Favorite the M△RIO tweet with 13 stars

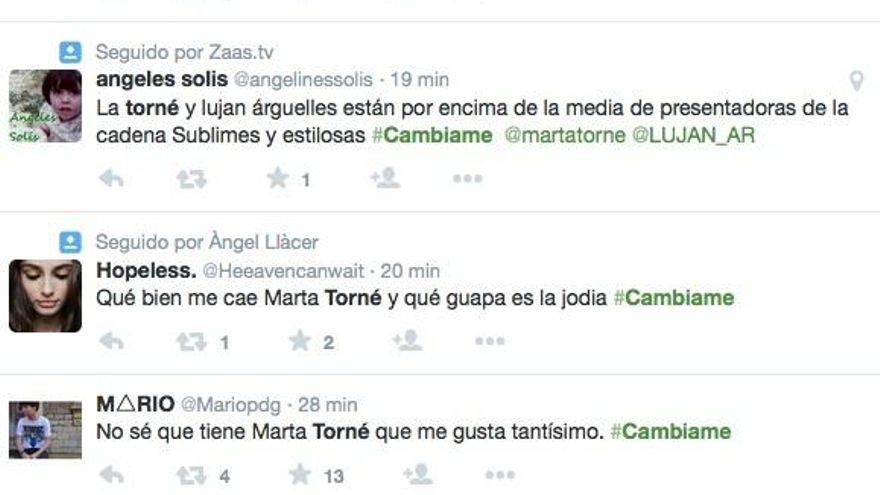(x=300, y=475)
